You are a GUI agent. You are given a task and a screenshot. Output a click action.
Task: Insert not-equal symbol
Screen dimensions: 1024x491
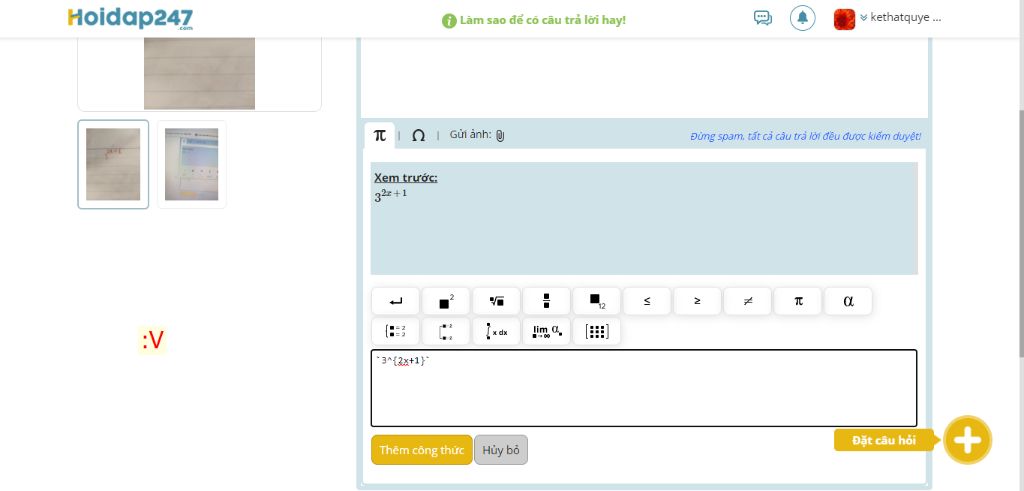point(748,301)
